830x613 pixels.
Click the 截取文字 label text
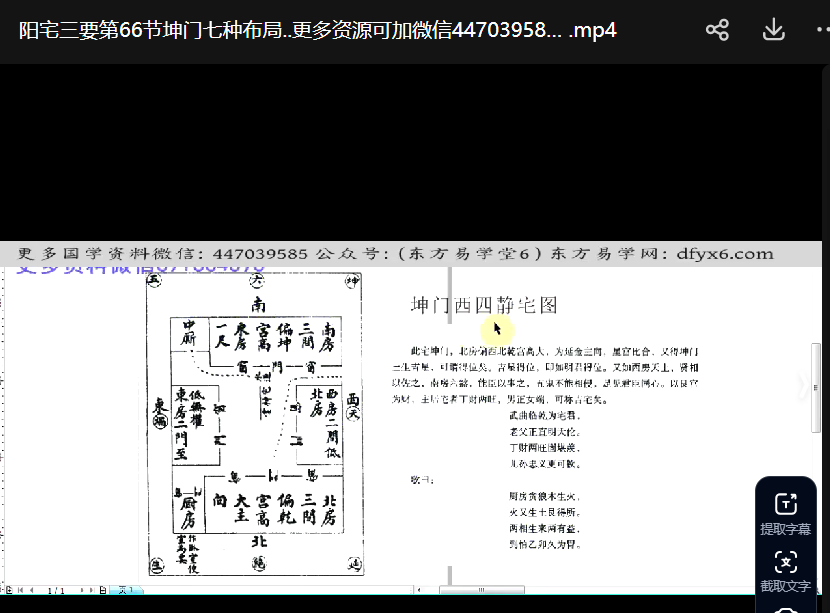[786, 586]
